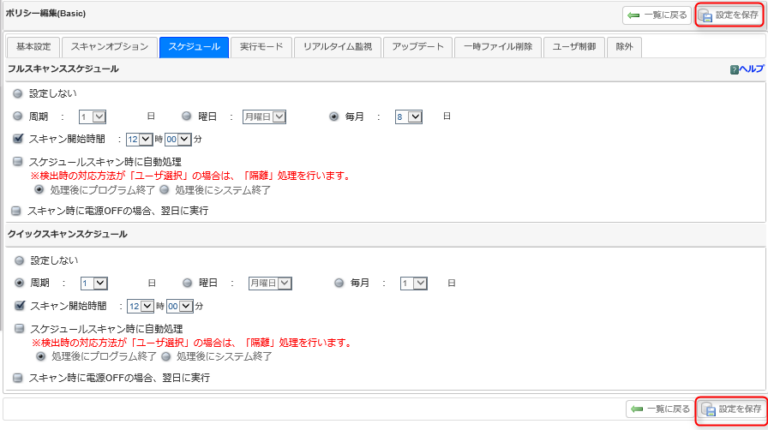The height and width of the screenshot is (430, 768).
Task: Switch to the スキャンオプション tab
Action: point(110,47)
